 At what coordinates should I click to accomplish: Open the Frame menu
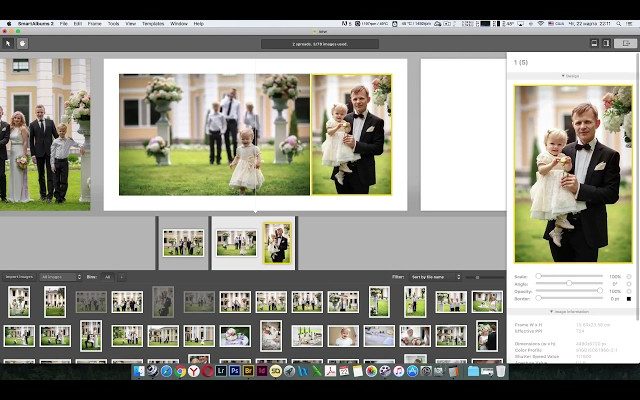point(93,23)
